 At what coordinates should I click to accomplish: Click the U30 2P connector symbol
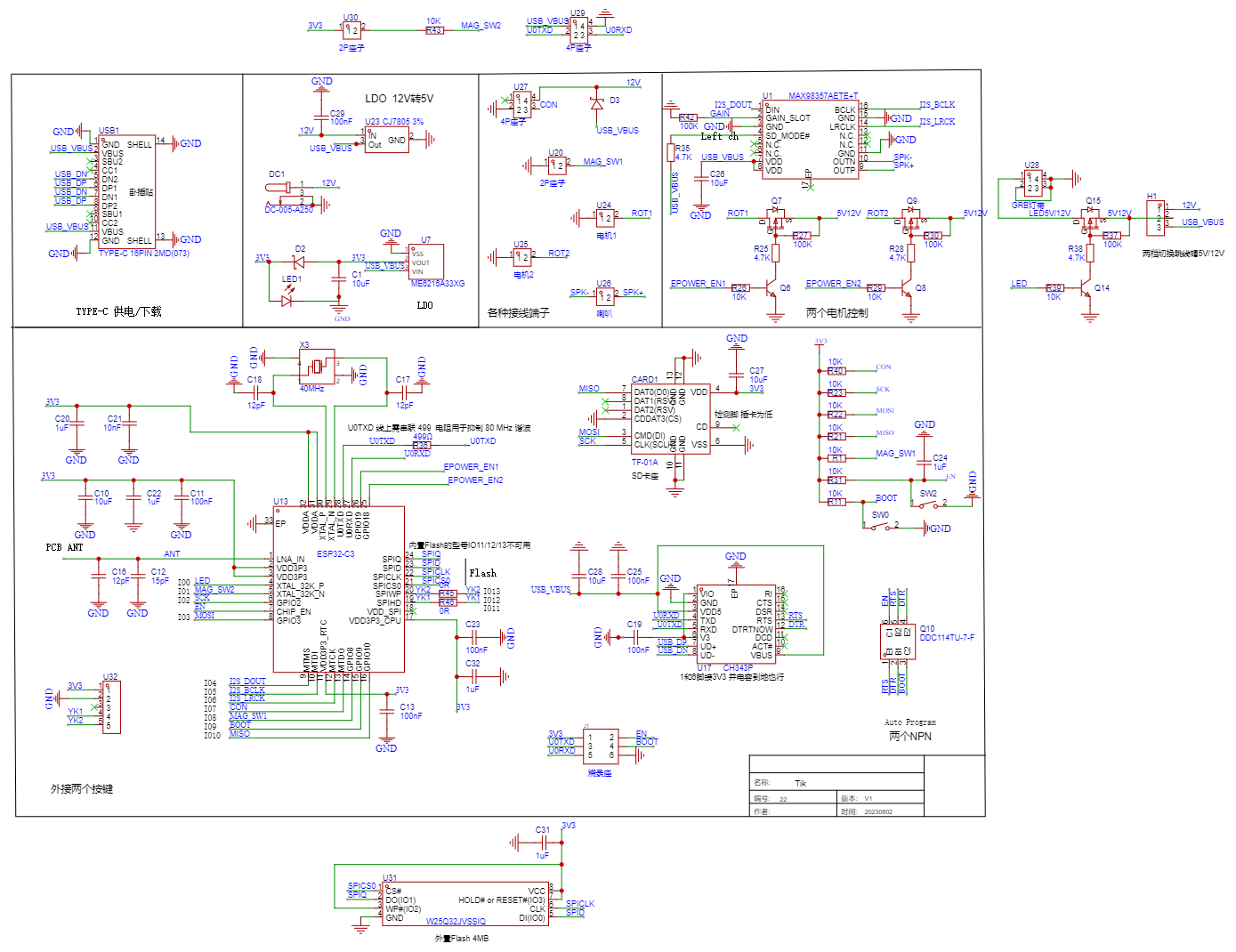[x=351, y=29]
